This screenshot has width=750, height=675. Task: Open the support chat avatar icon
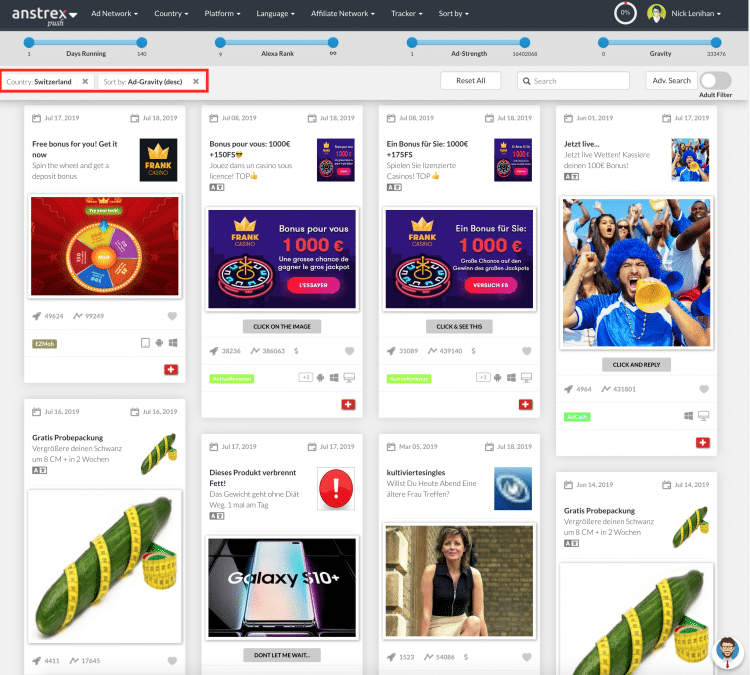728,652
